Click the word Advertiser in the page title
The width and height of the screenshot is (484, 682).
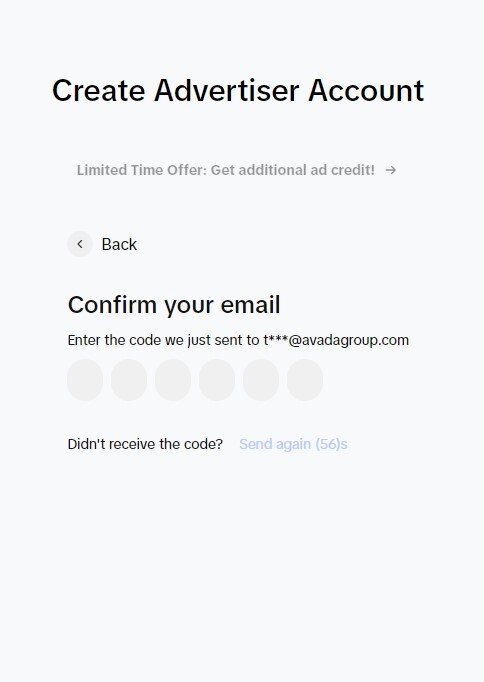[x=227, y=90]
